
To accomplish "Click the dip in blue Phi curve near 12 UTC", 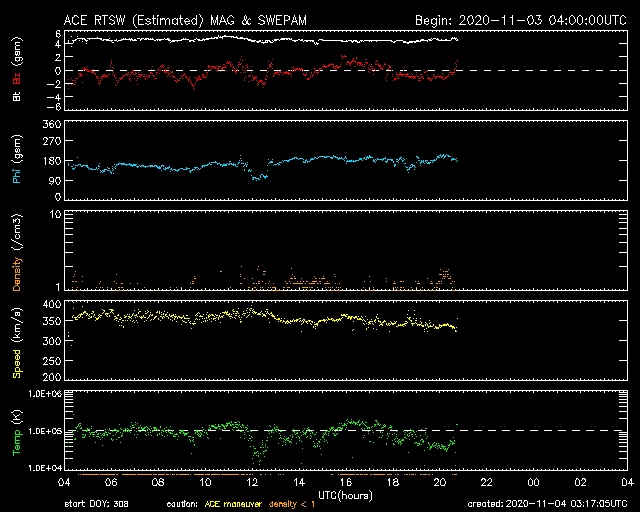I will click(258, 177).
